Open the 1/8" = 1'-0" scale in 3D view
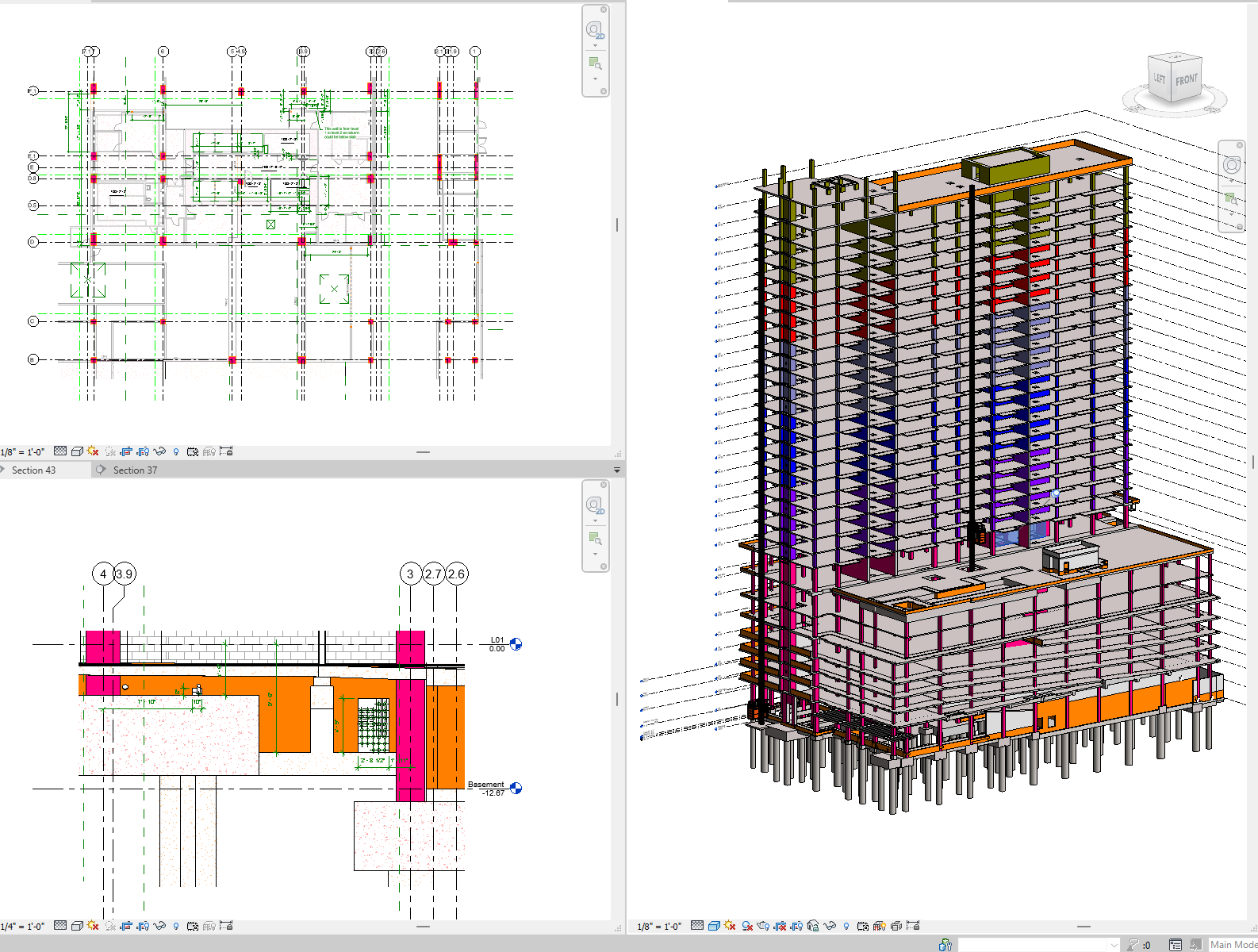This screenshot has width=1258, height=952. [x=659, y=926]
